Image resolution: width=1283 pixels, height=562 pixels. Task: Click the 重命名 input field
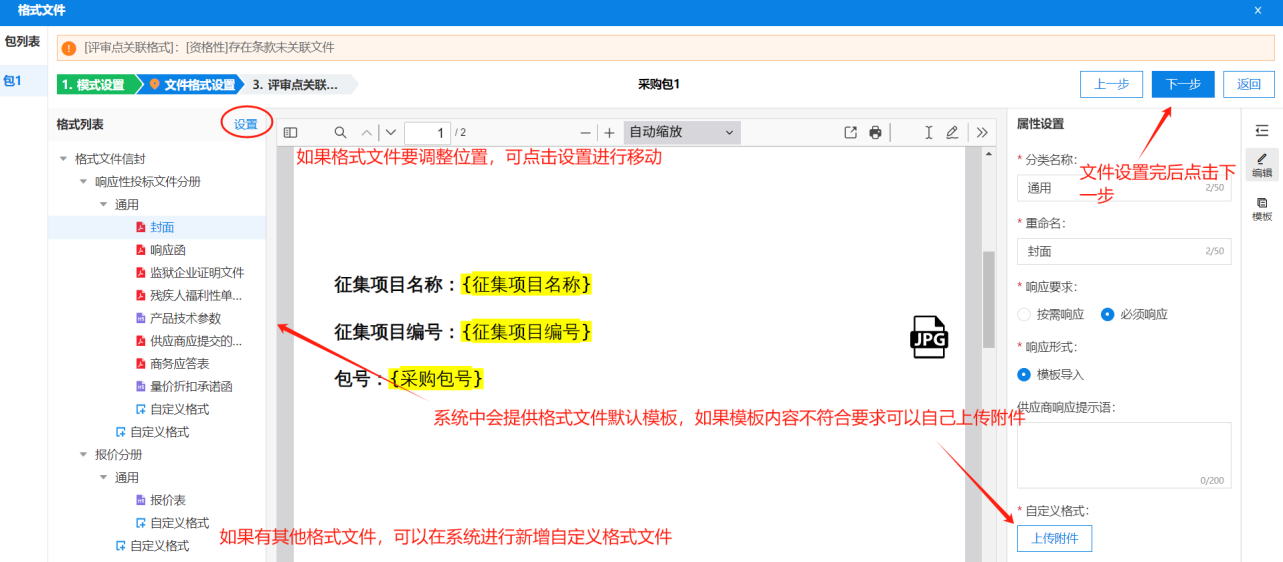1124,251
